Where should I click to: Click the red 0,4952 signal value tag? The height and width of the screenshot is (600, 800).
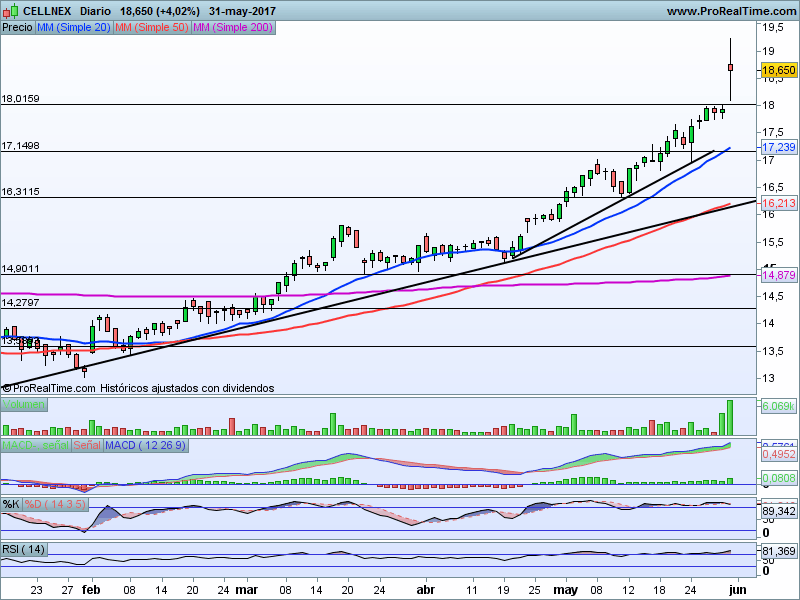(x=779, y=454)
